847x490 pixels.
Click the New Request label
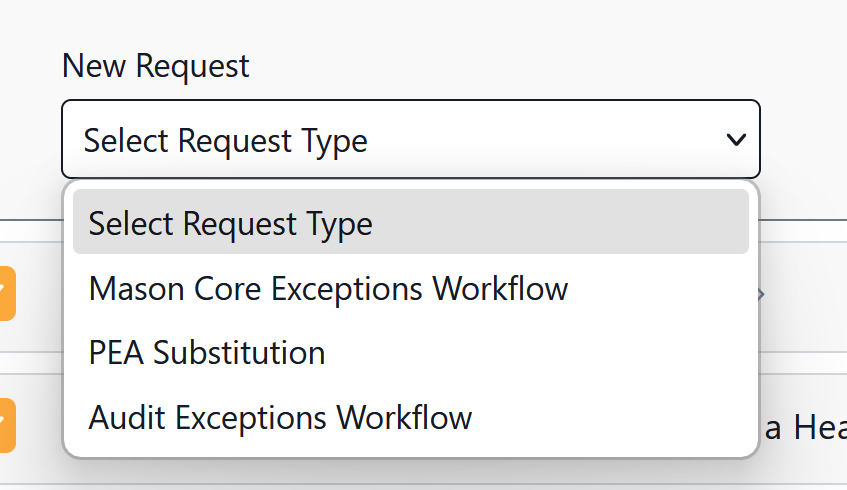tap(155, 66)
